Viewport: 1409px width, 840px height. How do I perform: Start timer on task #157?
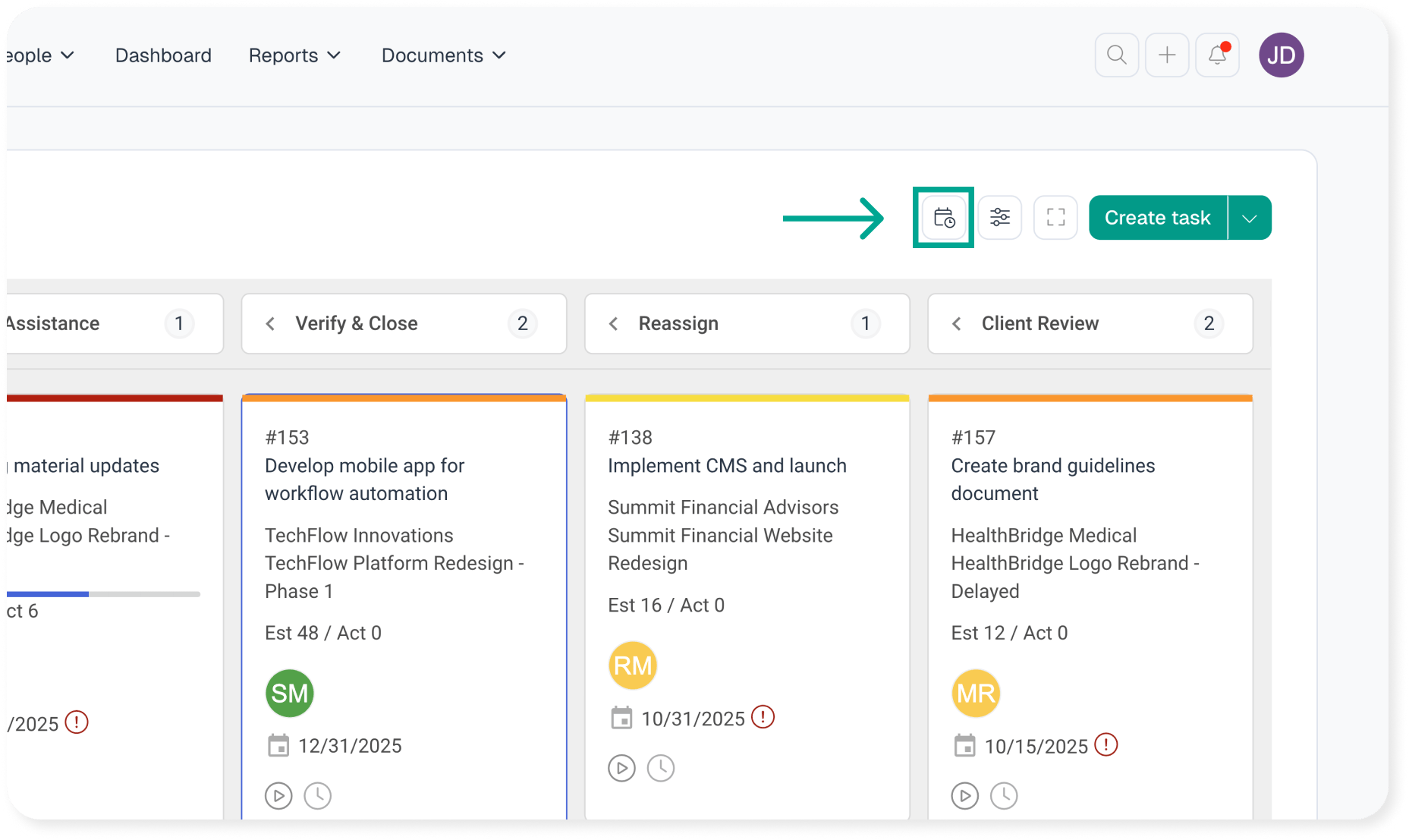coord(964,796)
